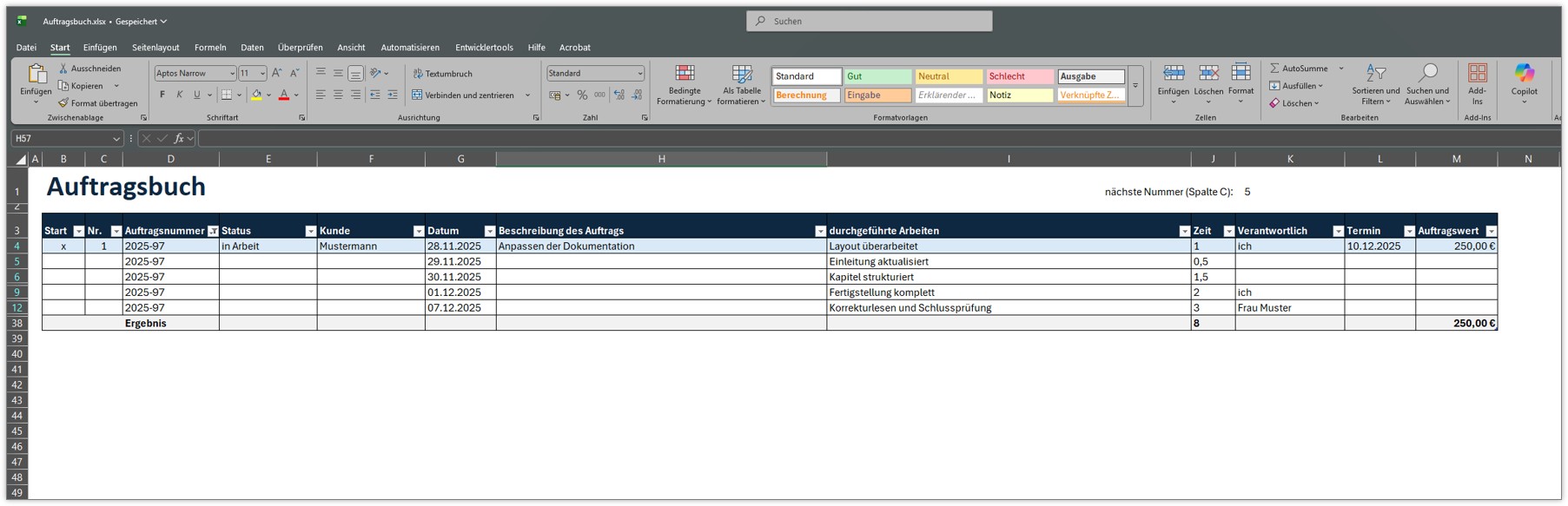Image resolution: width=1568 pixels, height=506 pixels.
Task: Click the Als Tabelle formatieren icon
Action: pyautogui.click(x=741, y=75)
